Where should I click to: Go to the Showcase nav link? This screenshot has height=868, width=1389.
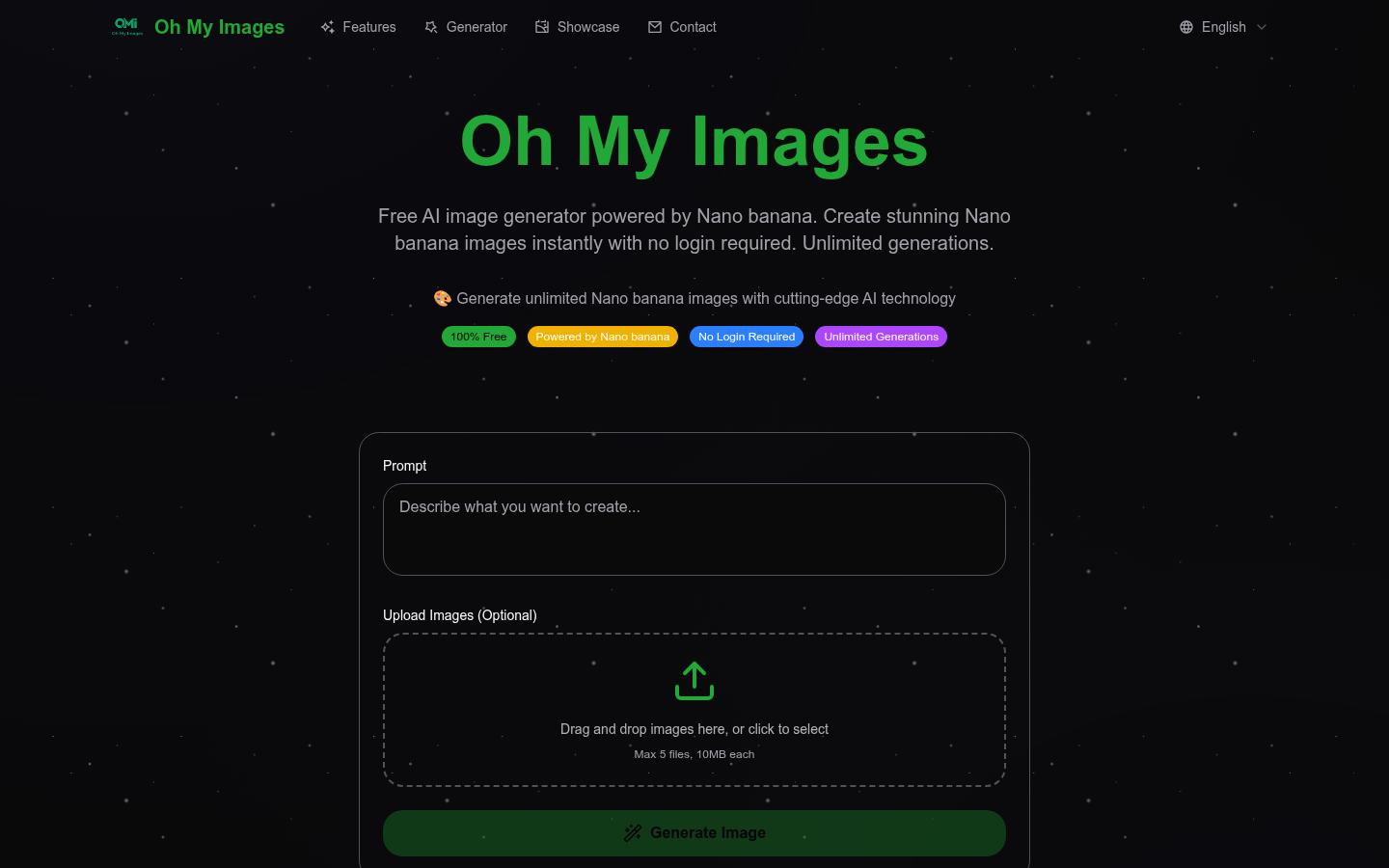click(x=587, y=27)
